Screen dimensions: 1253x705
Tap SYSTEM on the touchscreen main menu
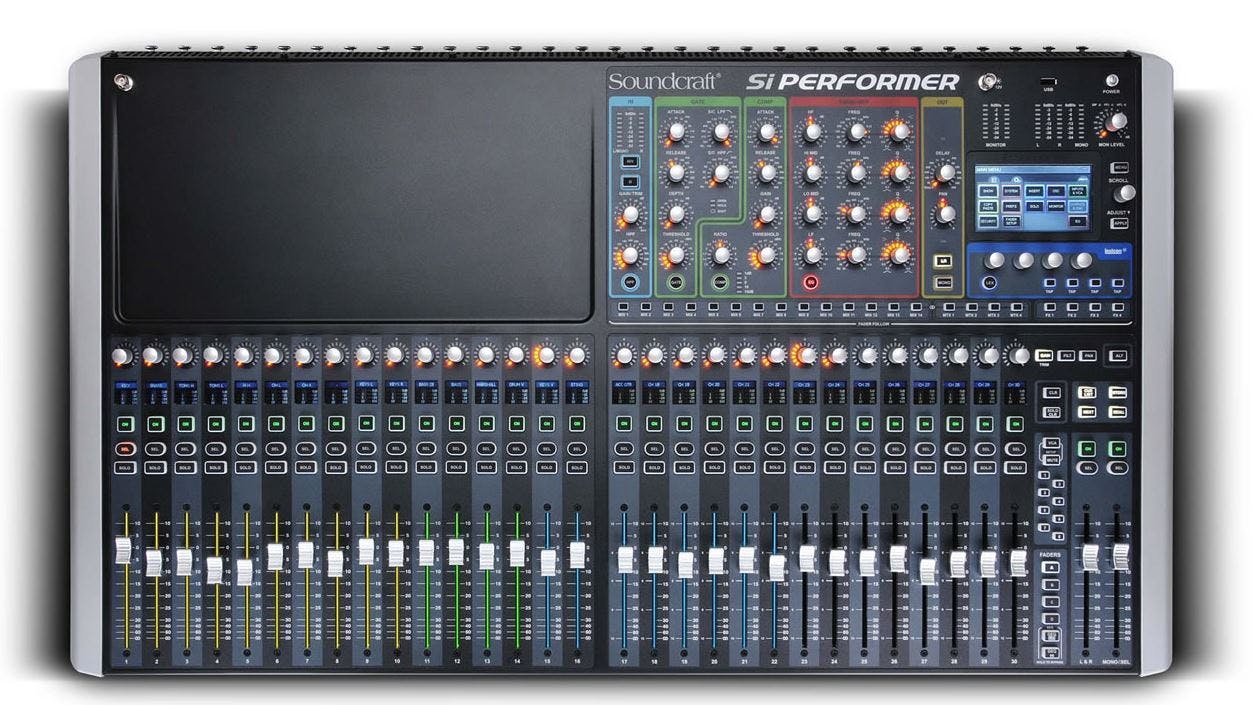coord(1011,190)
